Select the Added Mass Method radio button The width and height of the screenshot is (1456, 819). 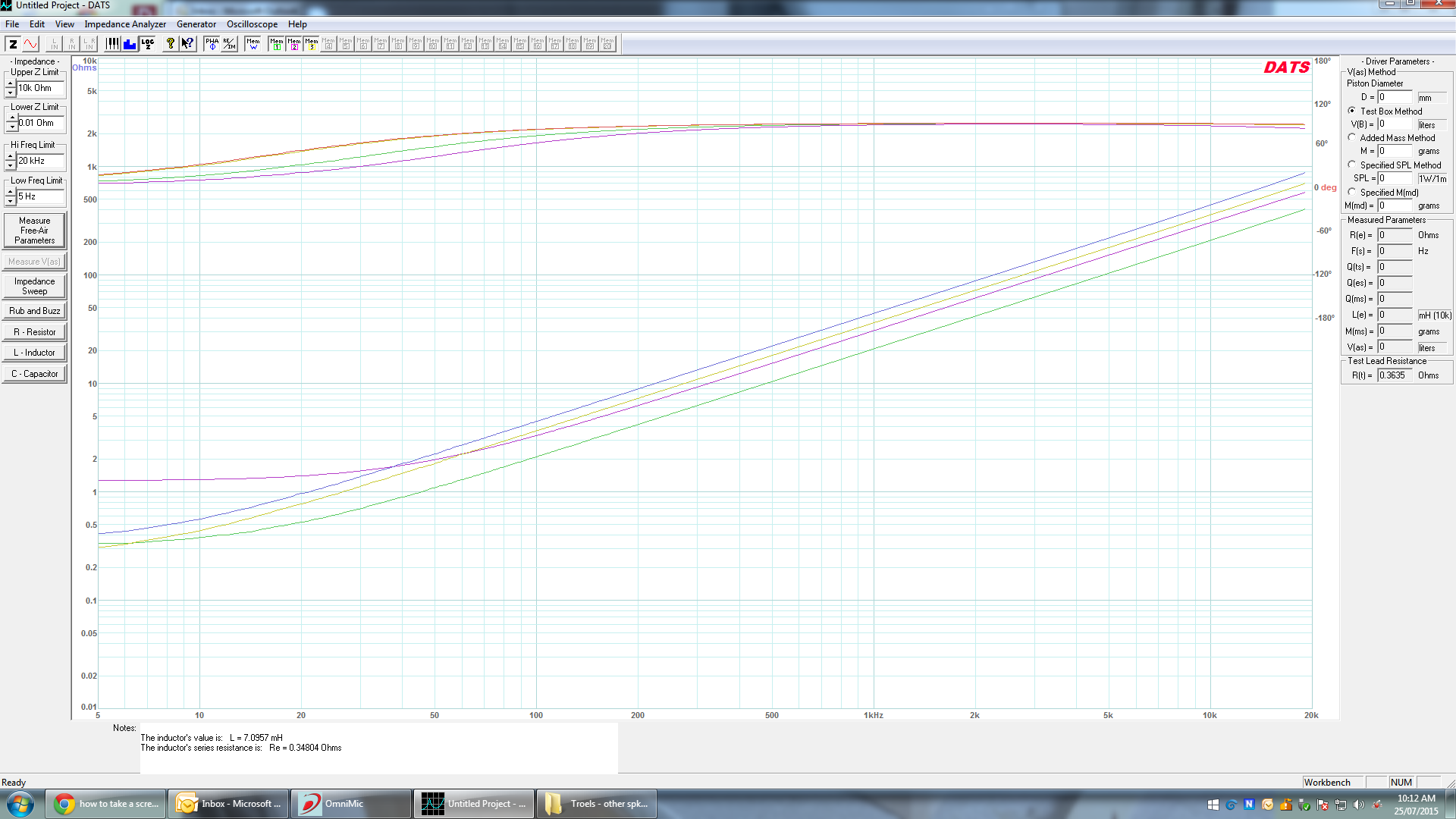click(x=1352, y=138)
